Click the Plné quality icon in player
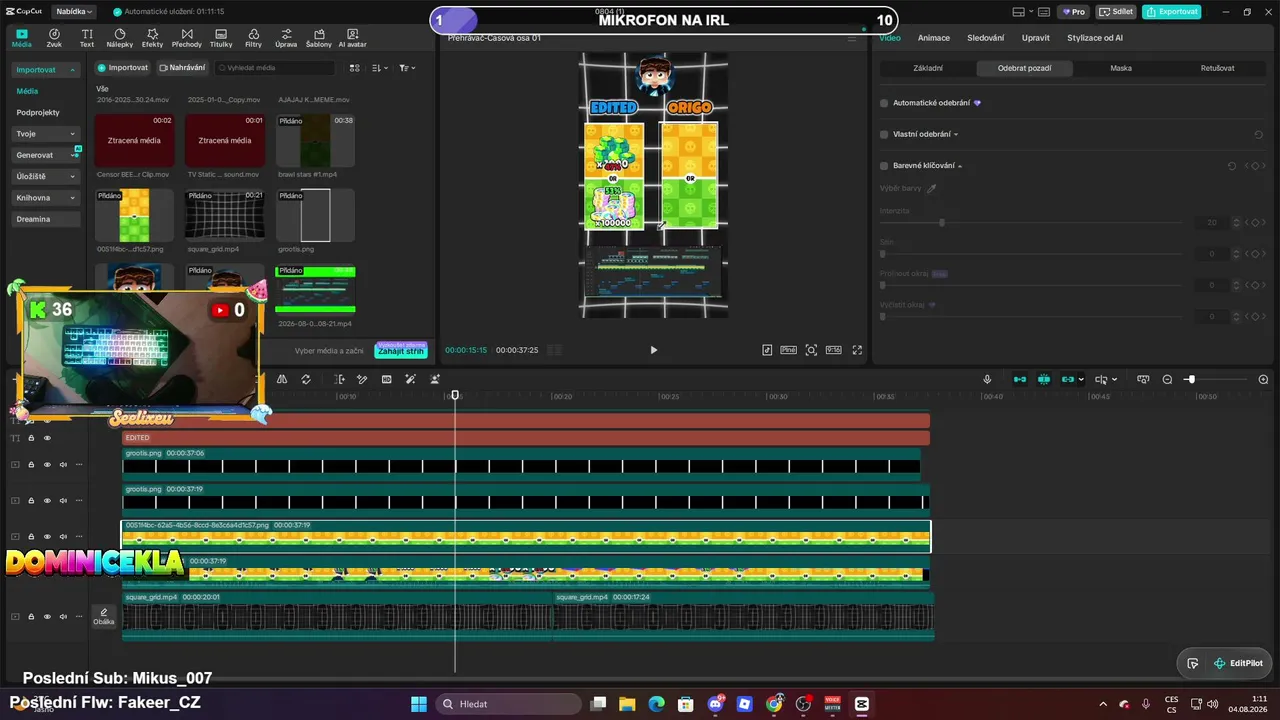1280x720 pixels. (788, 350)
